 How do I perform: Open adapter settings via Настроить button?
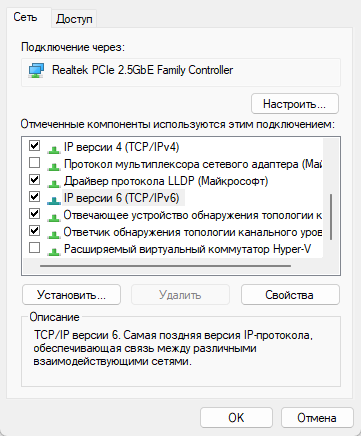tap(295, 104)
